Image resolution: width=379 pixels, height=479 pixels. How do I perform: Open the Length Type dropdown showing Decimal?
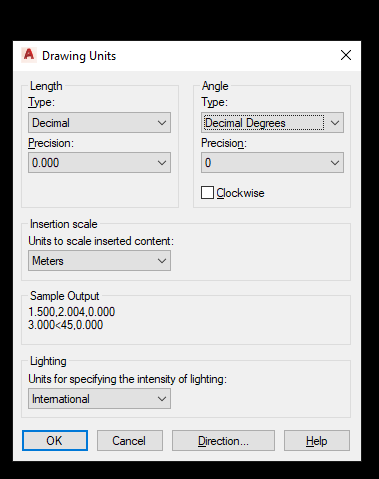click(x=99, y=123)
